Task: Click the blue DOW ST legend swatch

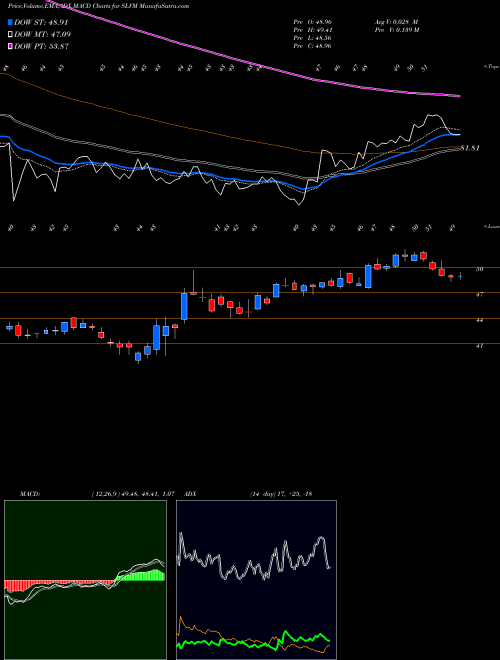Action: [11, 23]
